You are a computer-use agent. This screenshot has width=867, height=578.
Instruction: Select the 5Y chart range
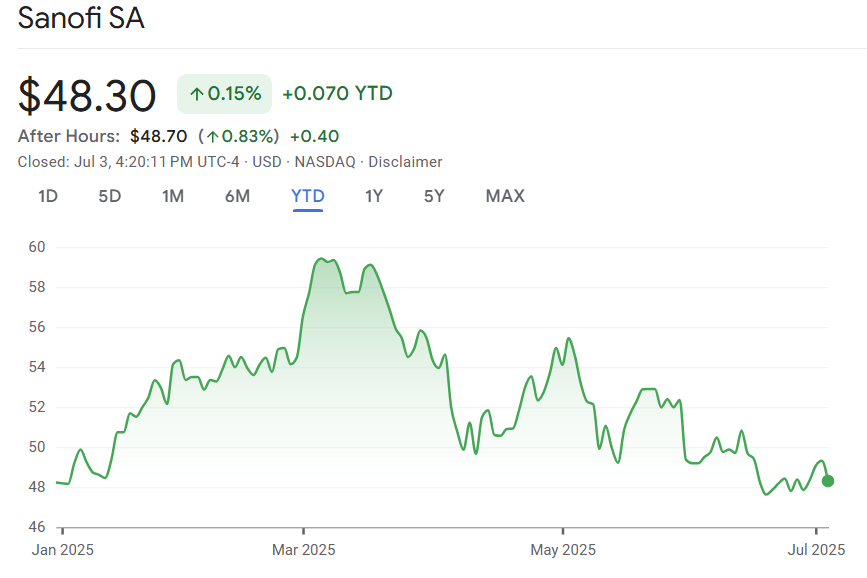click(434, 196)
